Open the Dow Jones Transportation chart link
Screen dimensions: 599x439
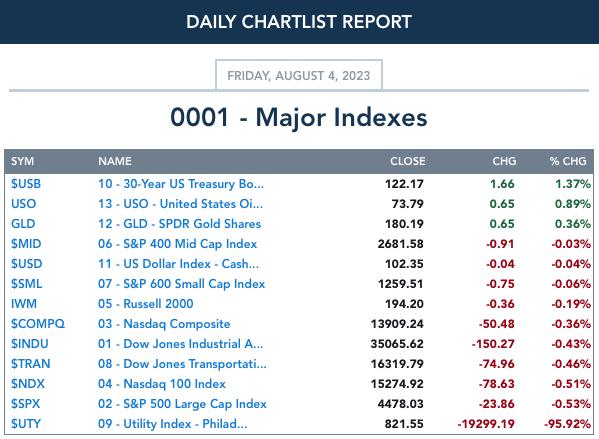click(182, 363)
